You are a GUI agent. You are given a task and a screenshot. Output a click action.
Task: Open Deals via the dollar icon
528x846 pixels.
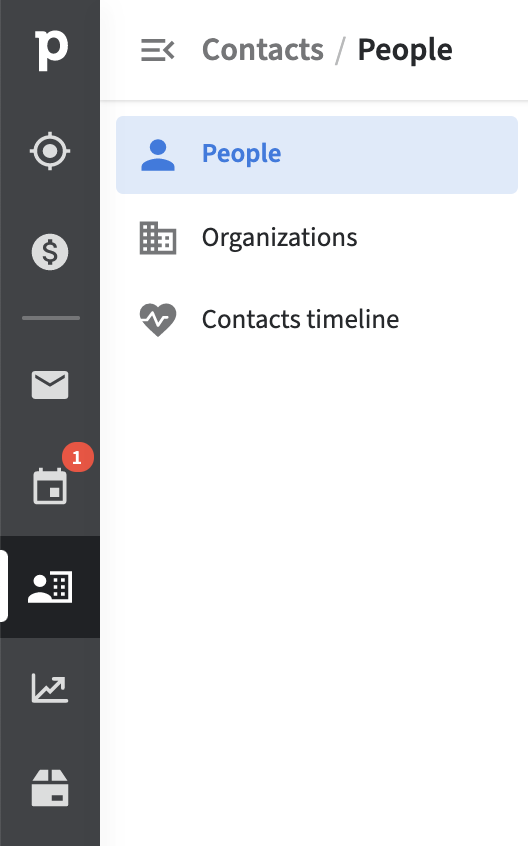(x=50, y=252)
